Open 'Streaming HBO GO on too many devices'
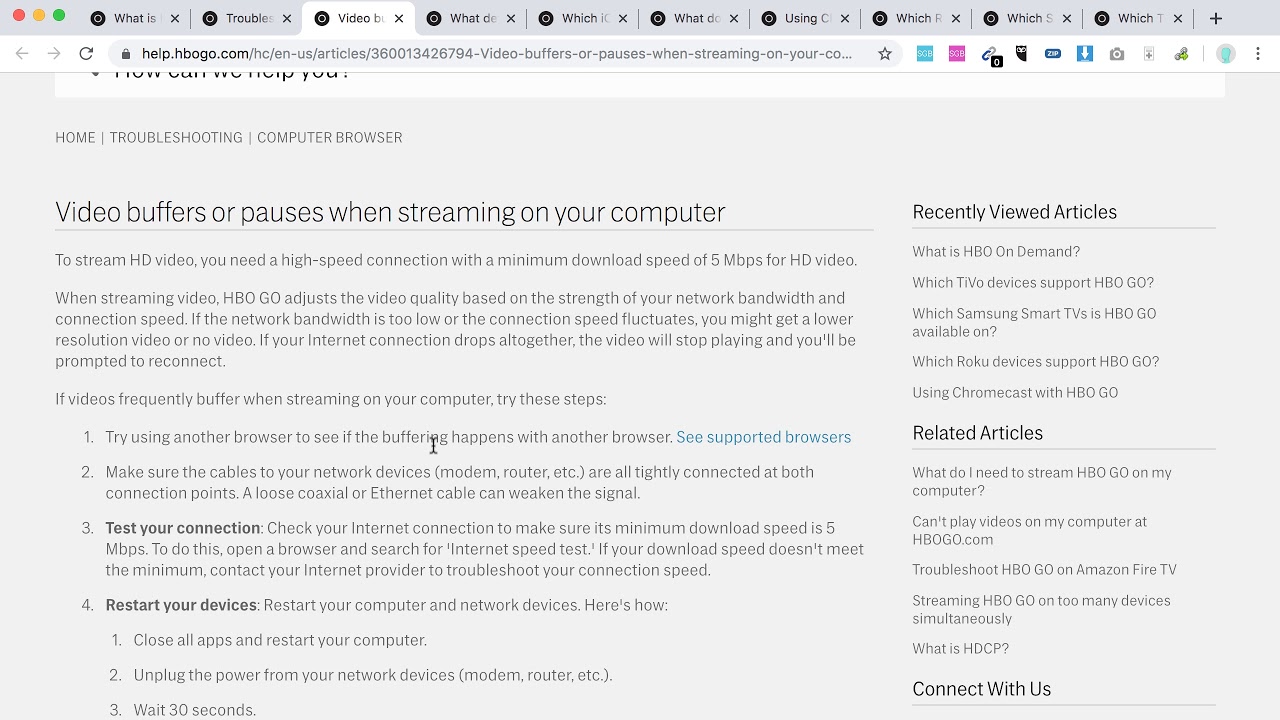1280x720 pixels. point(1041,609)
